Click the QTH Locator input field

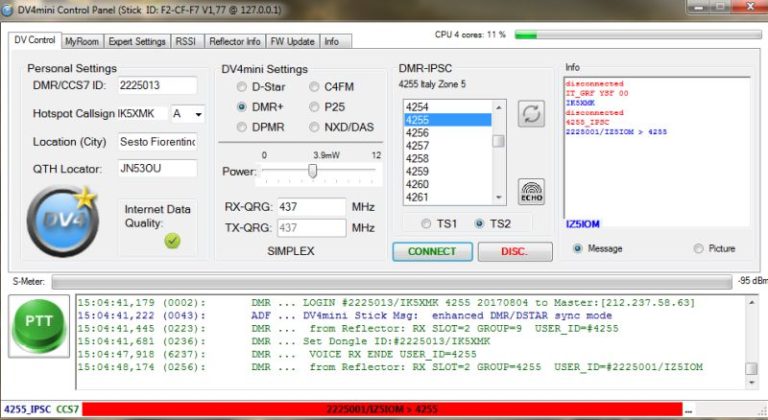pyautogui.click(x=157, y=168)
